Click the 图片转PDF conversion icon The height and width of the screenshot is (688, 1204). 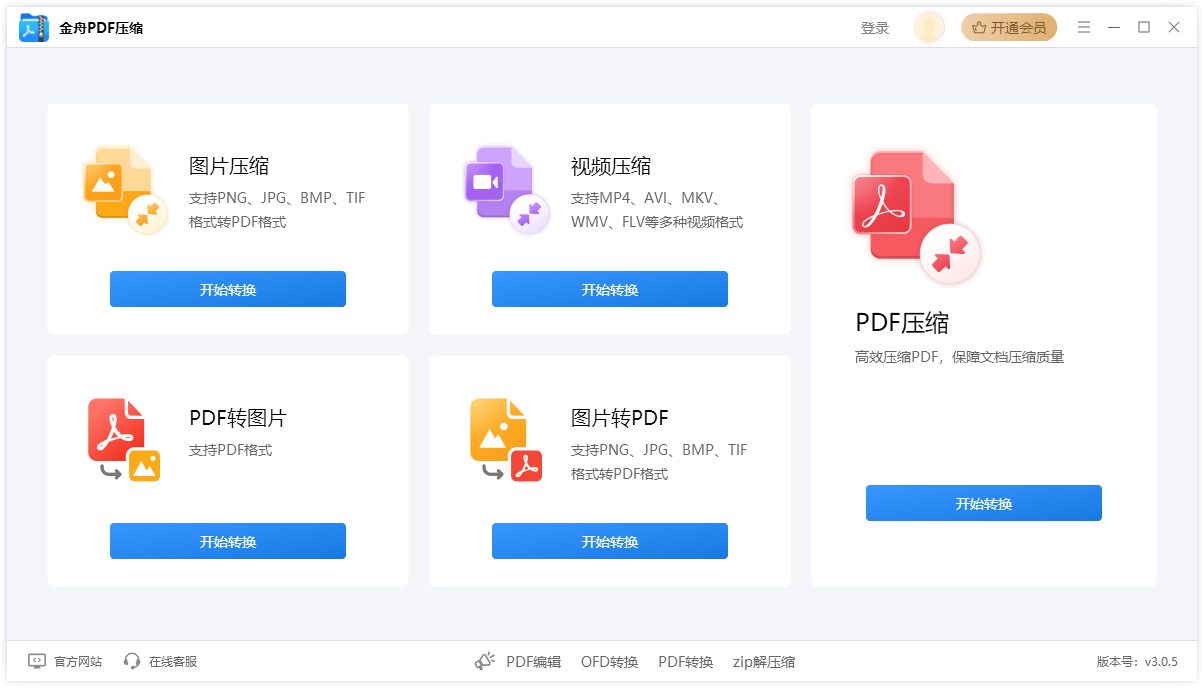[x=504, y=440]
